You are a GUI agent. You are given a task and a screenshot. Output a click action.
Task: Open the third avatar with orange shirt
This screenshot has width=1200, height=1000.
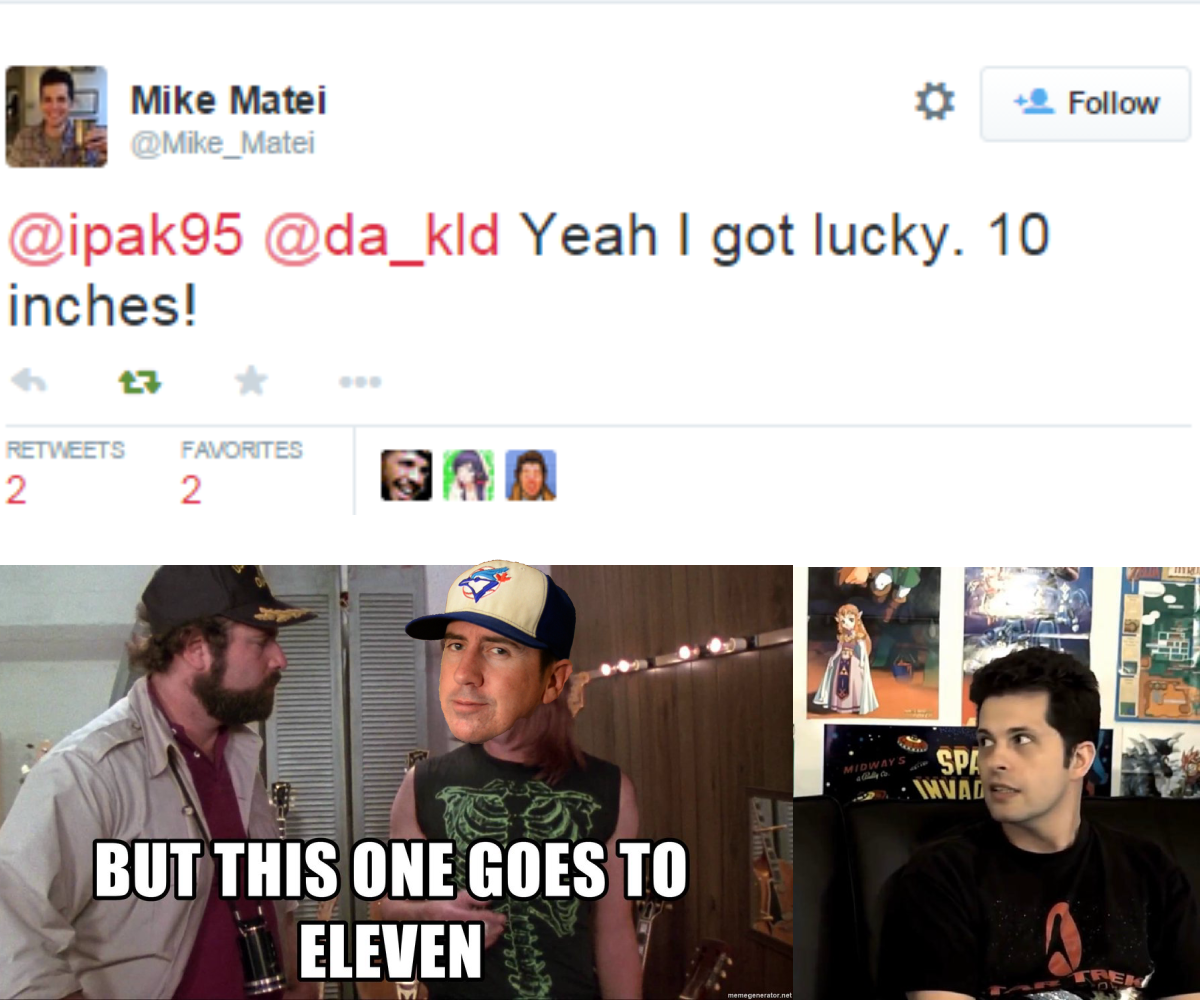530,475
